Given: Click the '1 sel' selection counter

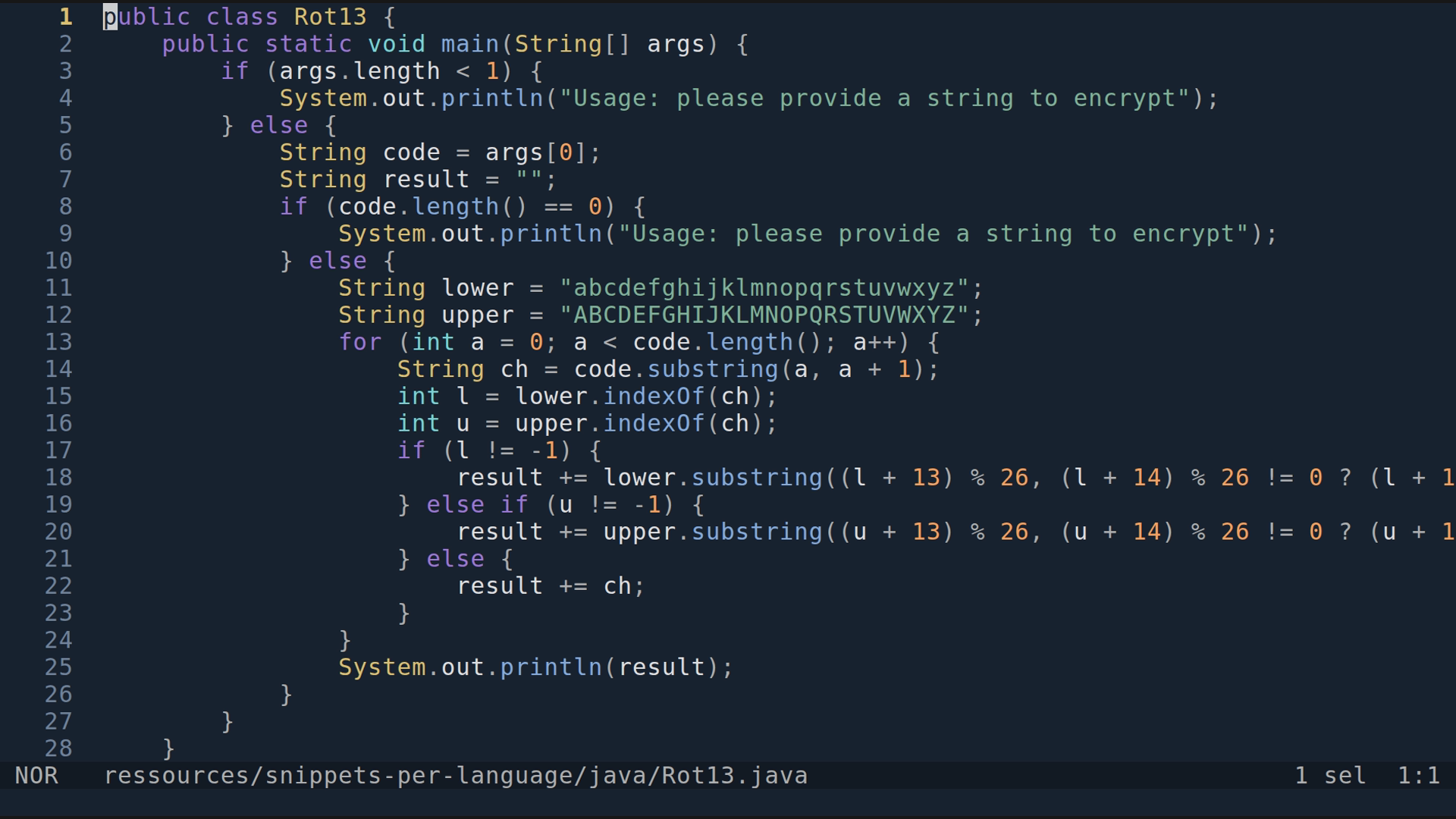Looking at the screenshot, I should [1329, 776].
